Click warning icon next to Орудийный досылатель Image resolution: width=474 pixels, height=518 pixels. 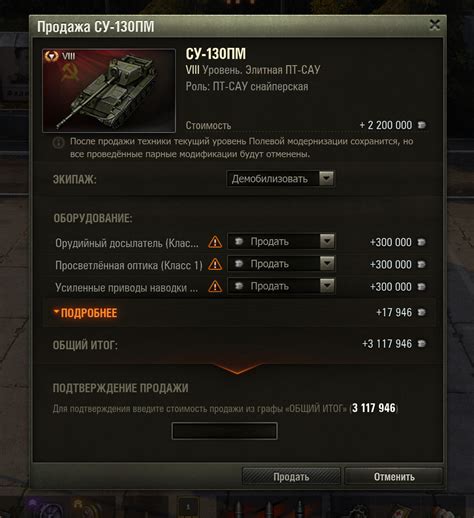click(x=215, y=242)
